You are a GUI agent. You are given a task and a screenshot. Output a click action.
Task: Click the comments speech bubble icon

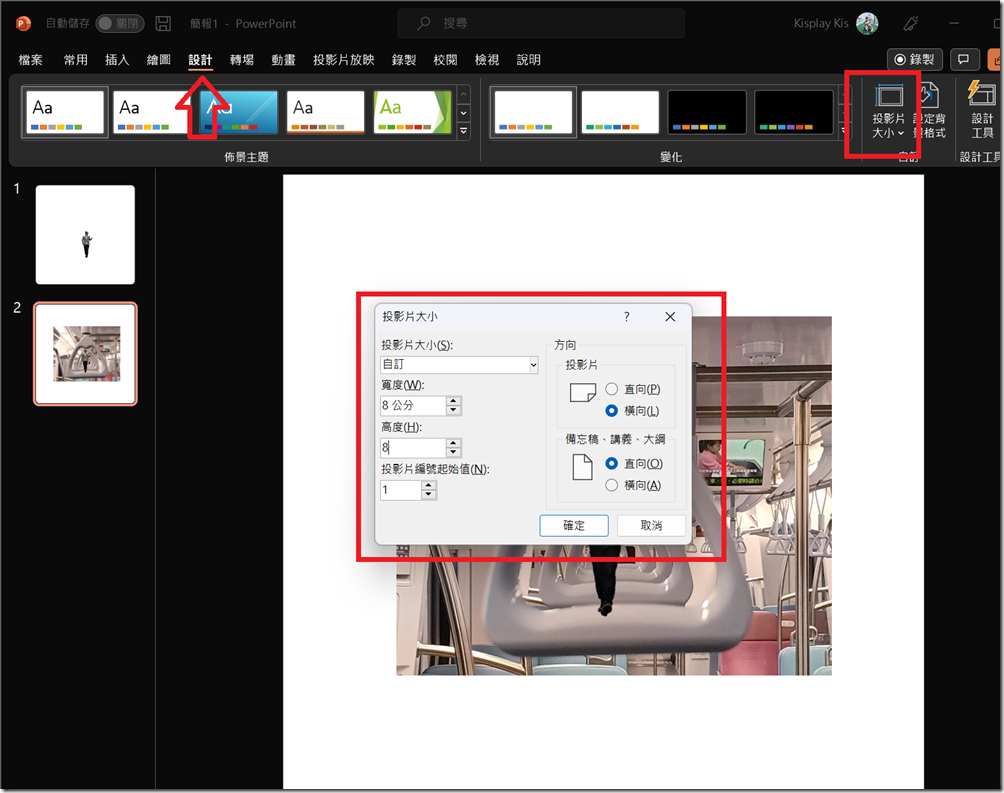coord(964,59)
